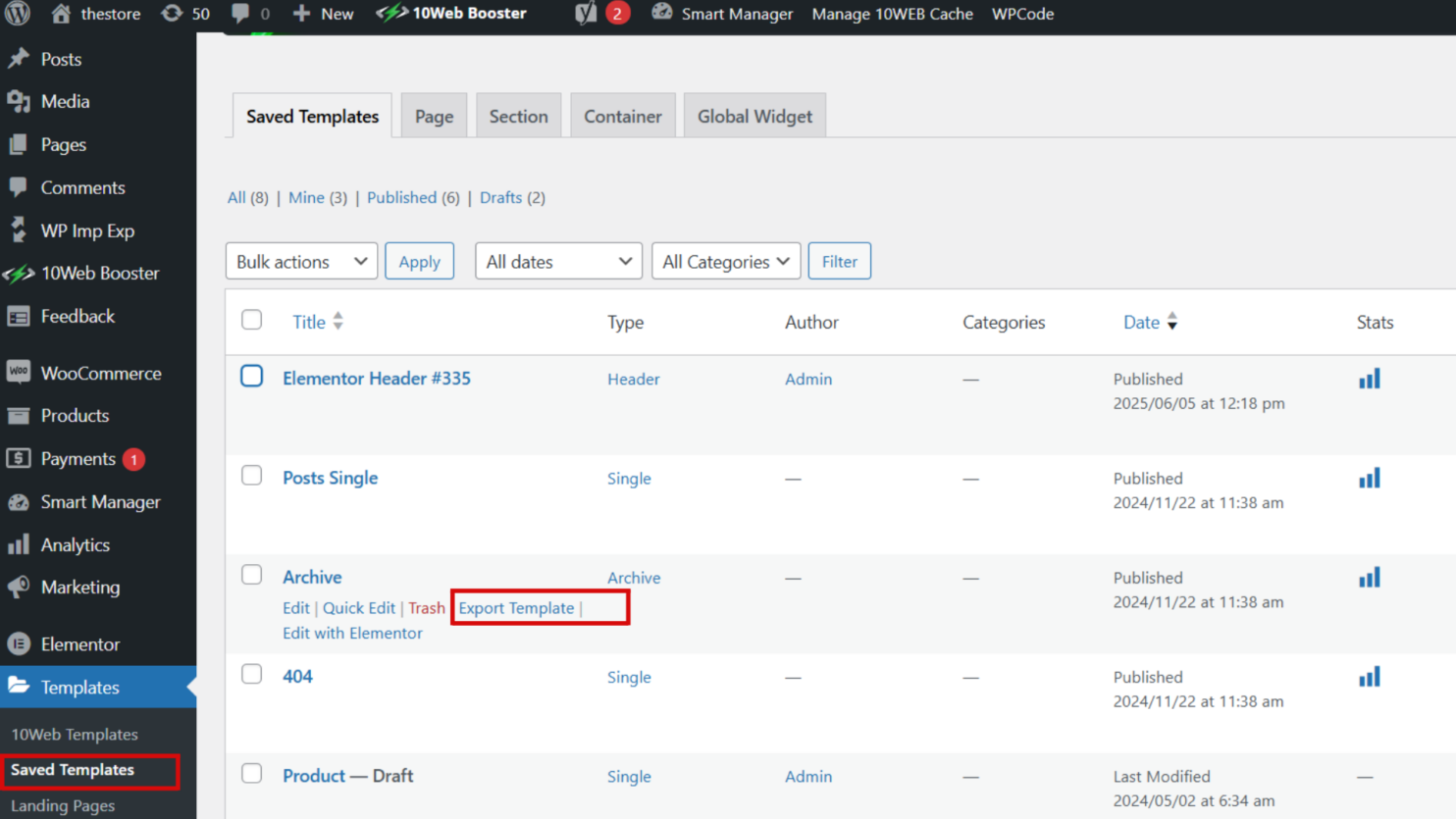Open the All dates dropdown
The width and height of the screenshot is (1456, 819).
(557, 261)
